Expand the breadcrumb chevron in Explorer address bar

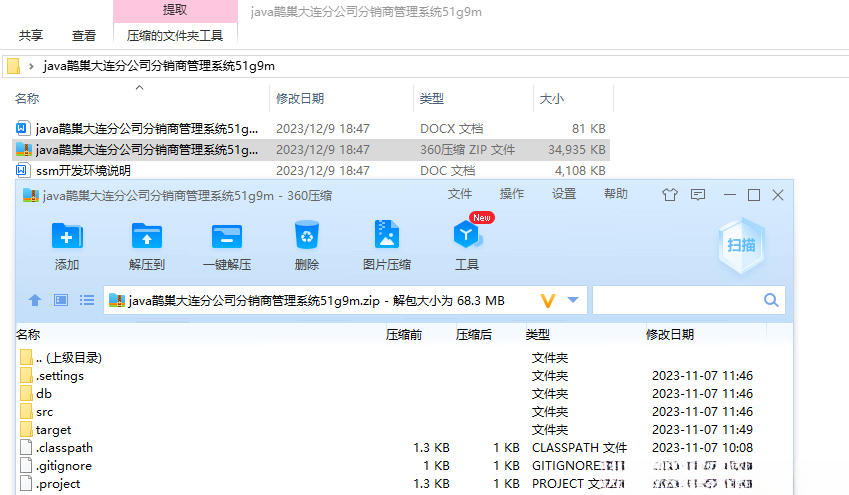click(31, 66)
